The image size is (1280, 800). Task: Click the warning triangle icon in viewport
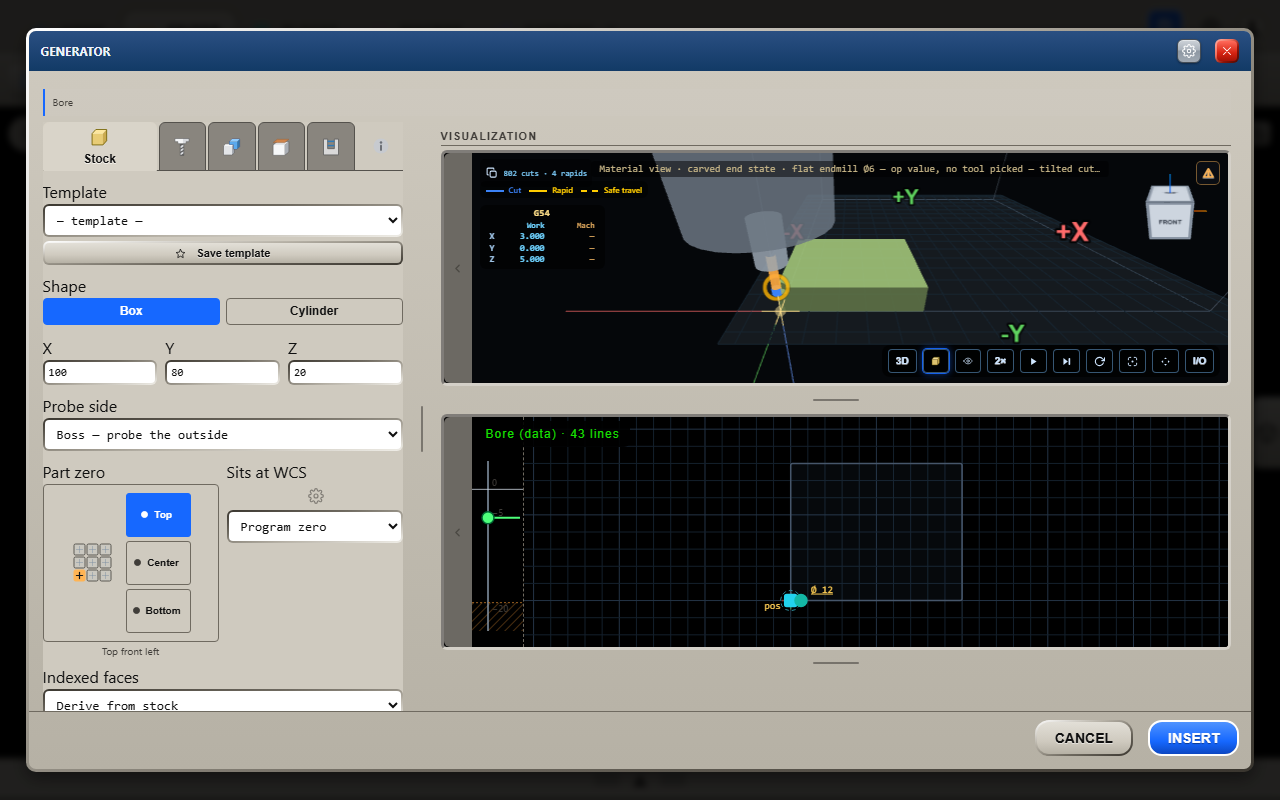1208,173
